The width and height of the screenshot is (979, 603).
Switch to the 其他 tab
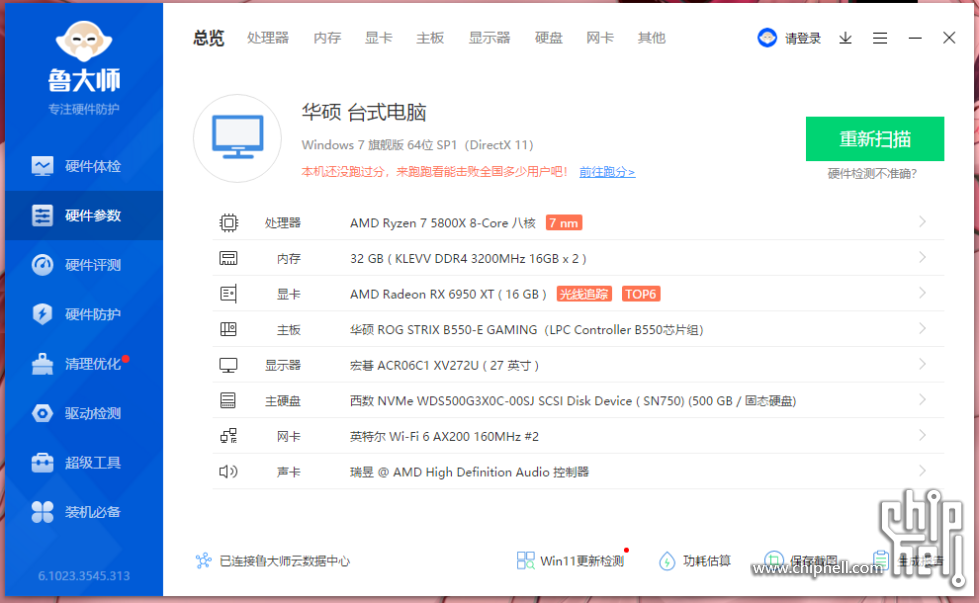coord(651,38)
